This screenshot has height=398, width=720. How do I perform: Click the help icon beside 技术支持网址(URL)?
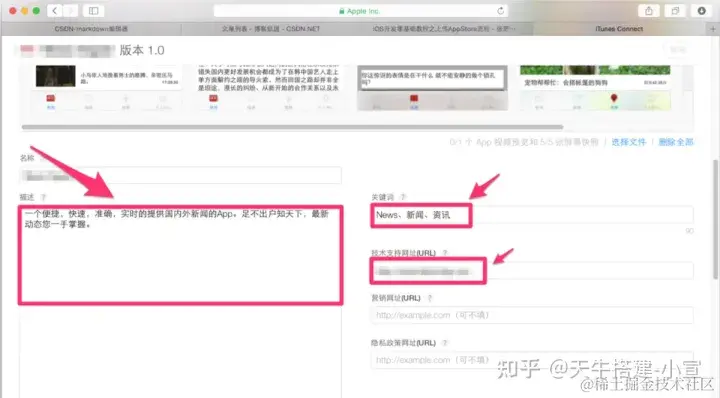click(x=444, y=253)
